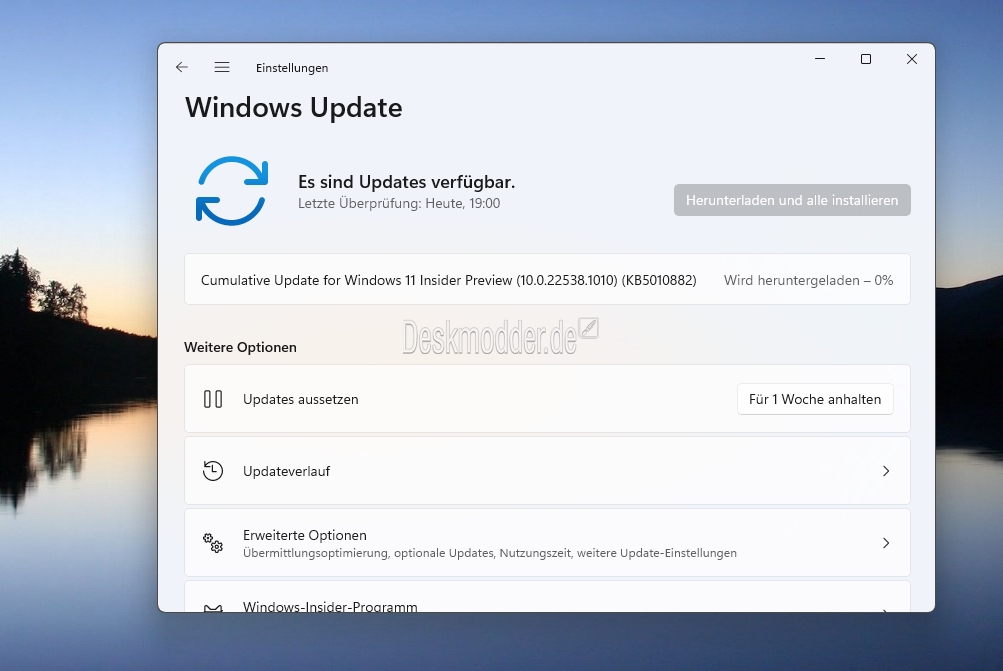Pause updates with Für 1 Woche anhalten
This screenshot has width=1003, height=671.
(x=815, y=399)
